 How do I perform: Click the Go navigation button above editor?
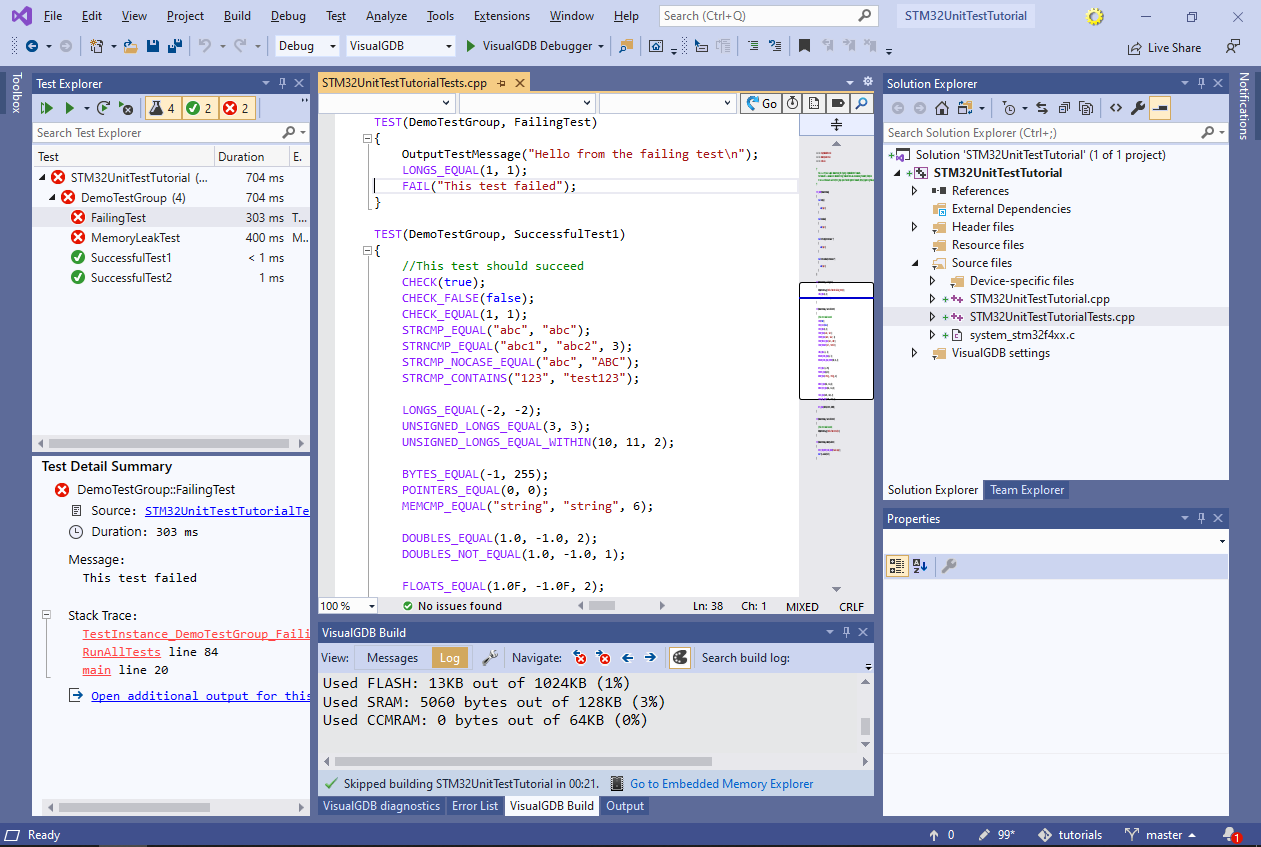[760, 103]
